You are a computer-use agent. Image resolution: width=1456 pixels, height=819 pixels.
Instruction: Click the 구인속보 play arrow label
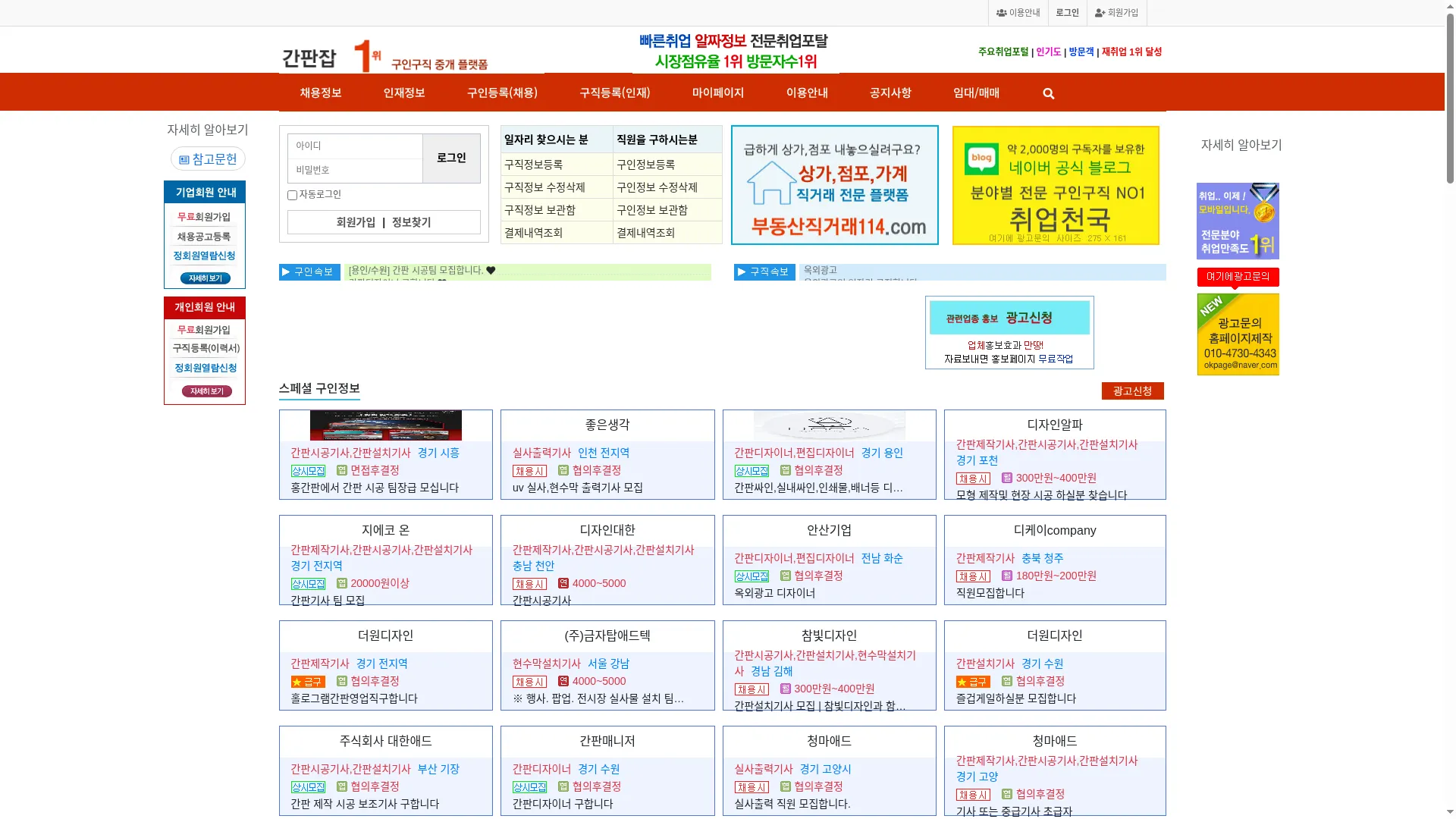coord(309,272)
